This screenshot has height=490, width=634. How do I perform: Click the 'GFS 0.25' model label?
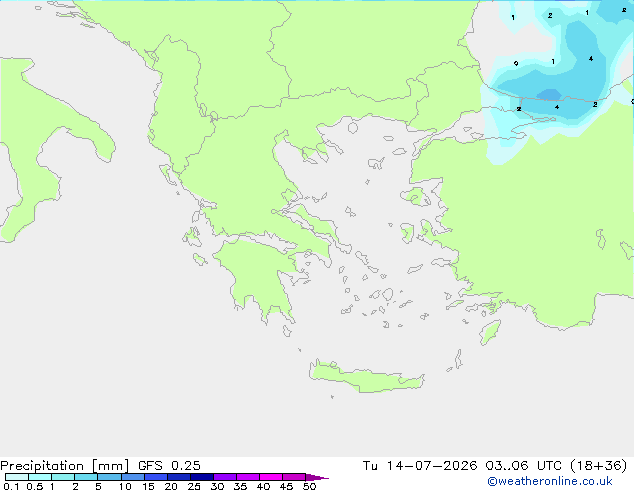(169, 466)
